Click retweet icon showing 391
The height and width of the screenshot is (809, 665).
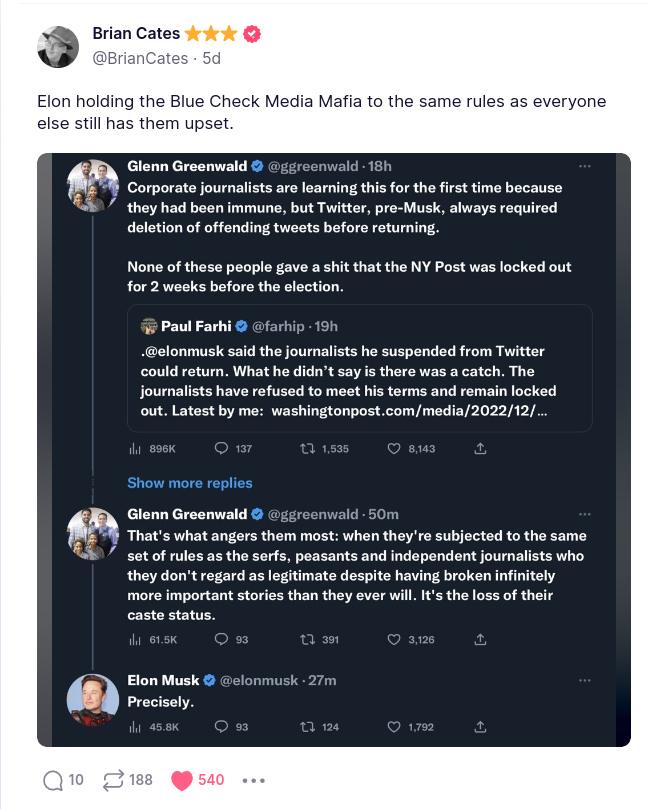pyautogui.click(x=308, y=639)
